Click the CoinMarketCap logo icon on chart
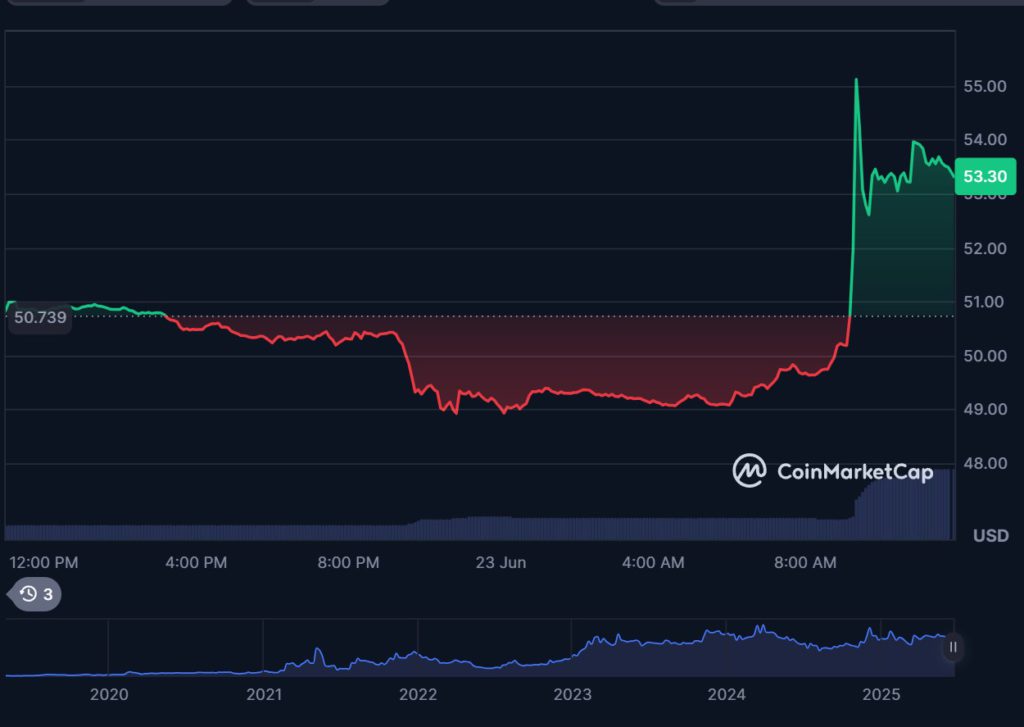 (749, 471)
